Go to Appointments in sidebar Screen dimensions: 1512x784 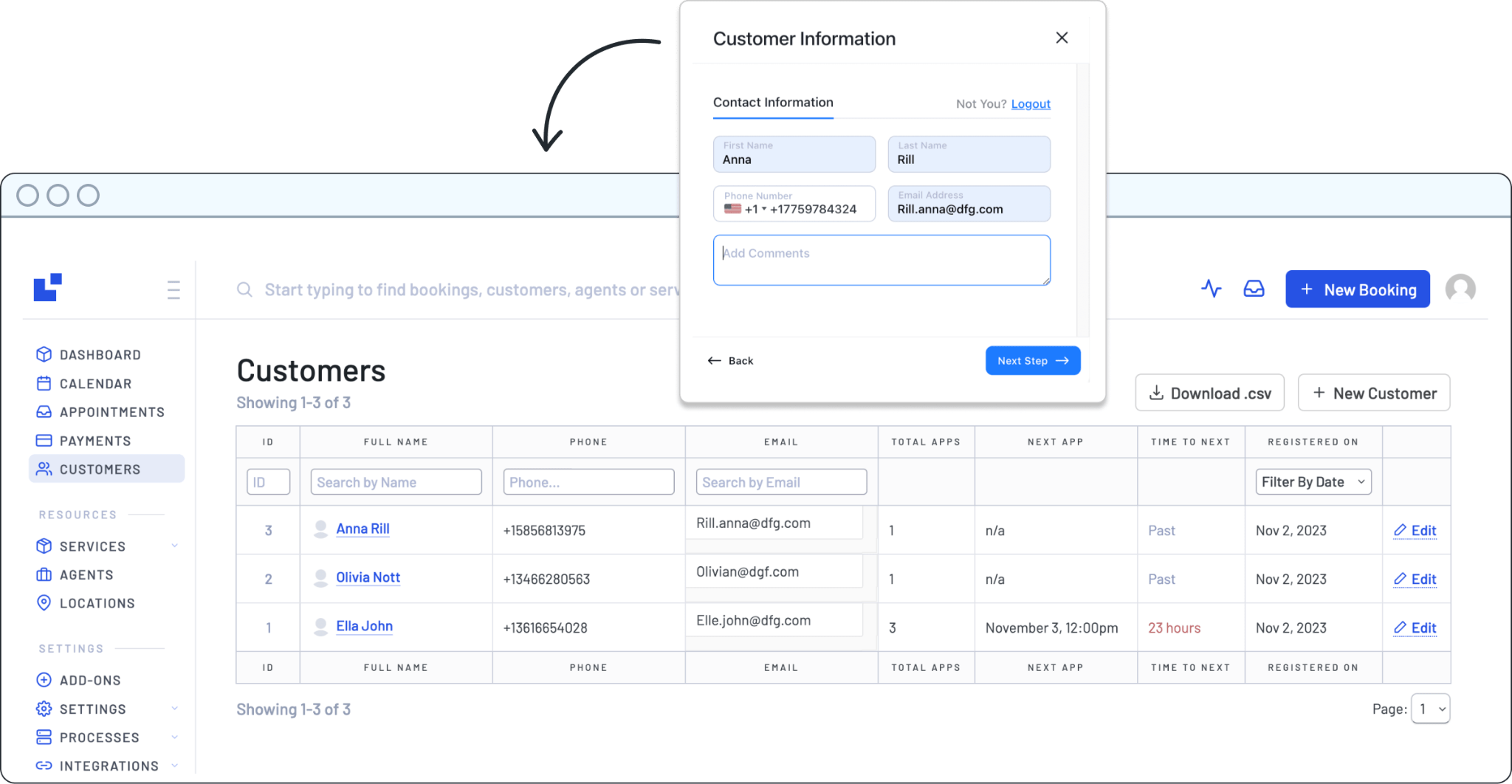(x=100, y=412)
